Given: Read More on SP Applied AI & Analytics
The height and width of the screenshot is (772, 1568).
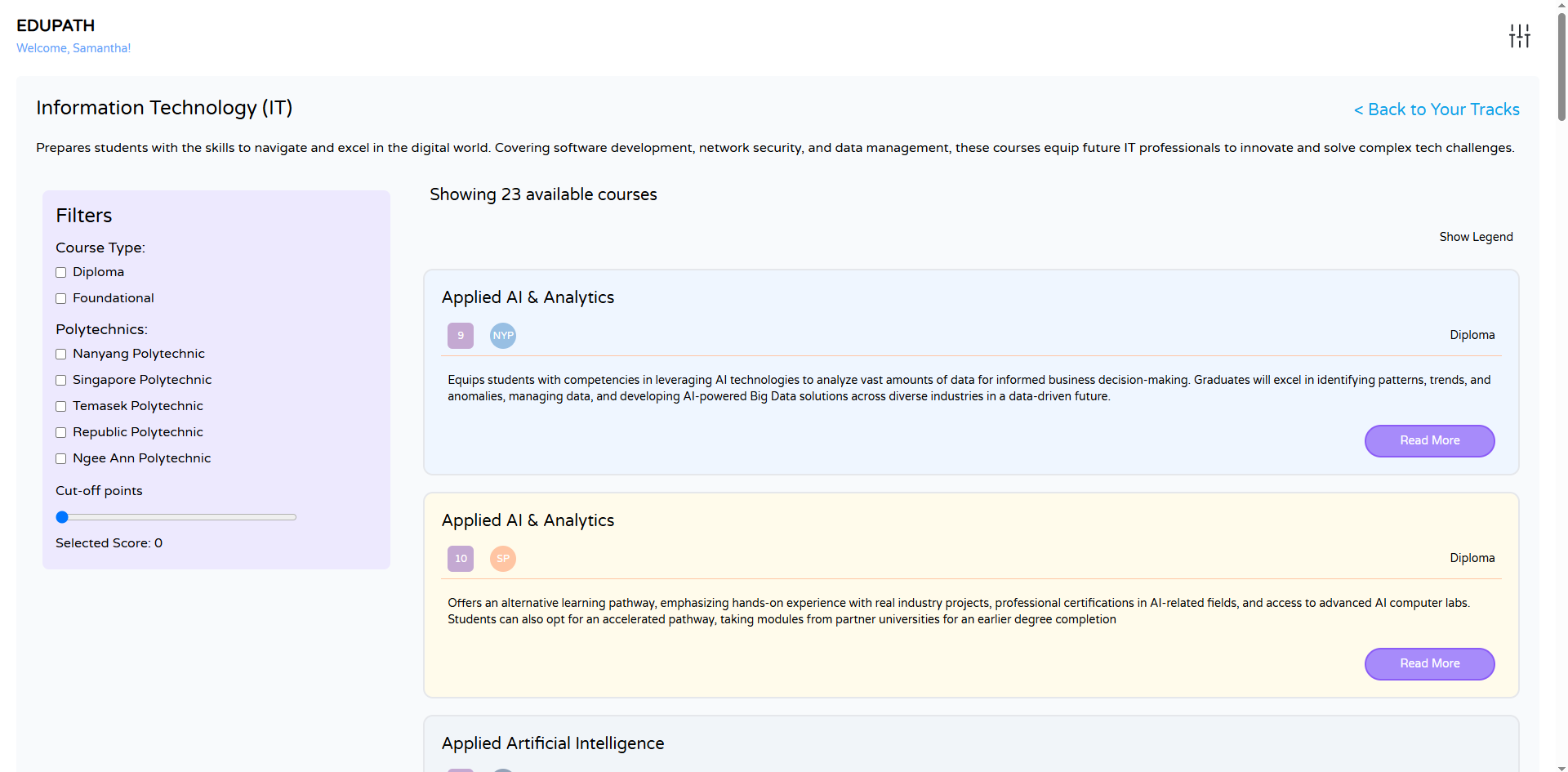Looking at the screenshot, I should tap(1429, 663).
